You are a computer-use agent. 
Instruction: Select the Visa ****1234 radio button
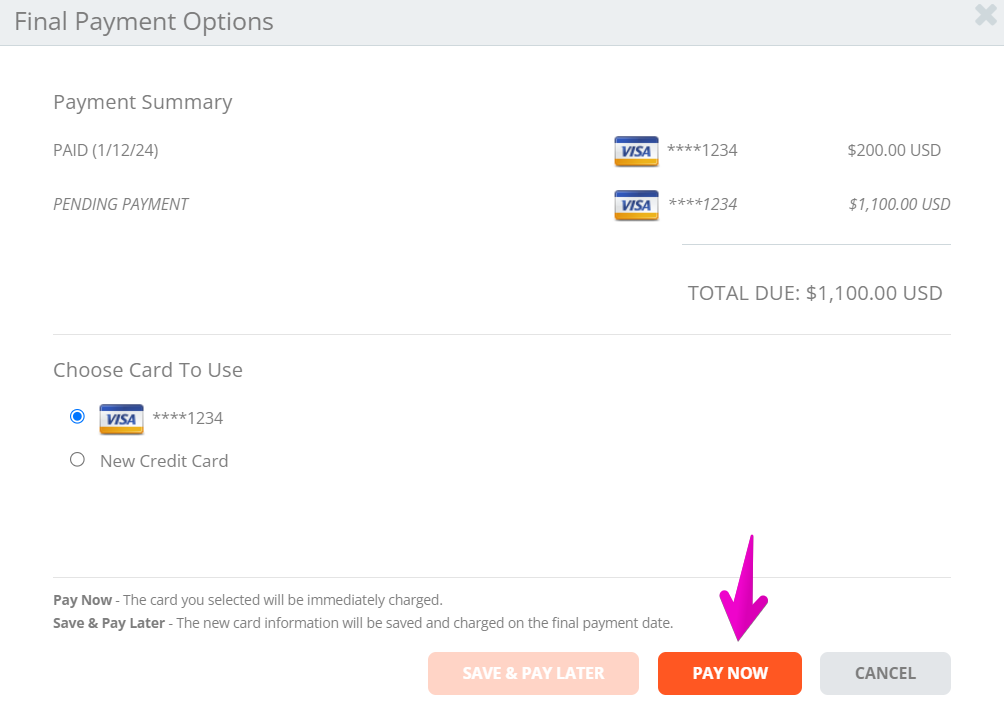coord(77,417)
